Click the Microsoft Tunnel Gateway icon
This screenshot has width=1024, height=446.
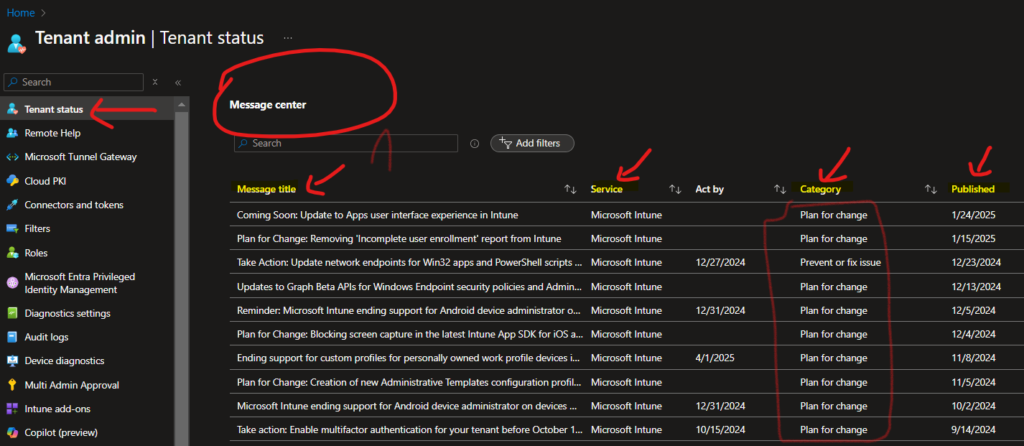pyautogui.click(x=12, y=157)
